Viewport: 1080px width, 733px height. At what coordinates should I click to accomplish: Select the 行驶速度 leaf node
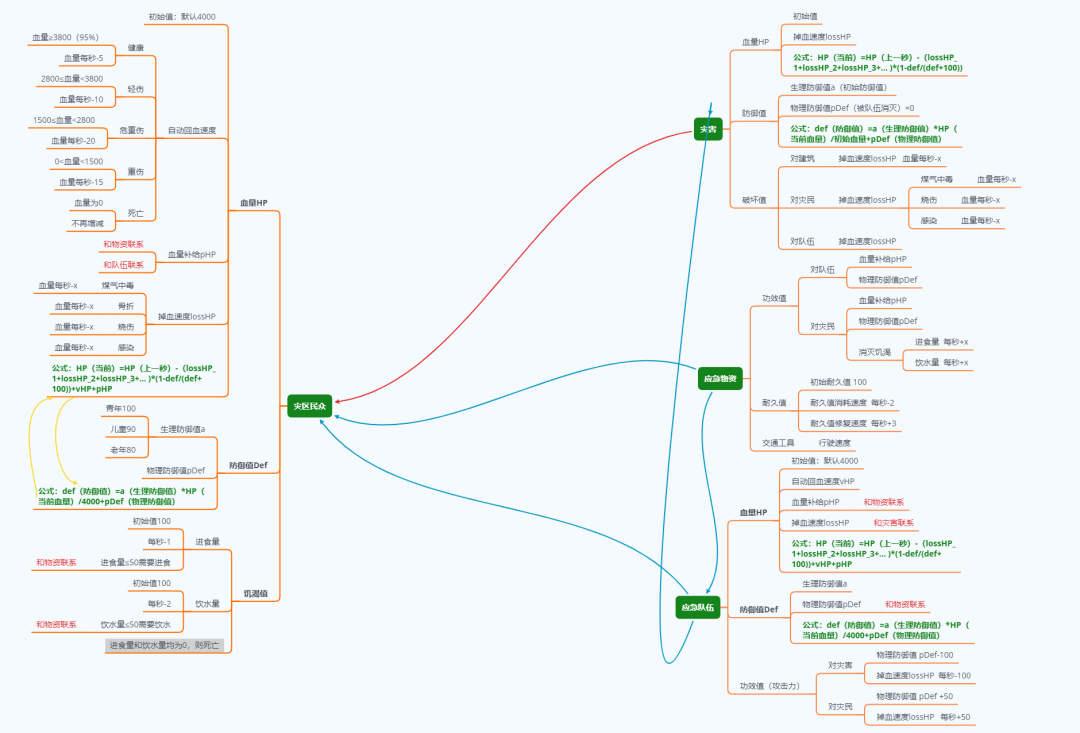[835, 442]
